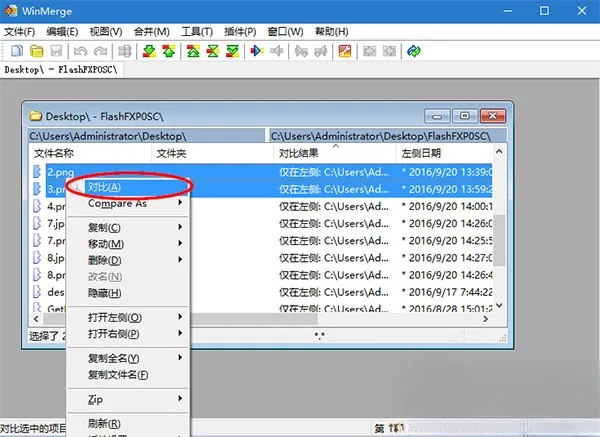Sort by the 文件名称 column header
The height and width of the screenshot is (437, 600).
coord(90,153)
